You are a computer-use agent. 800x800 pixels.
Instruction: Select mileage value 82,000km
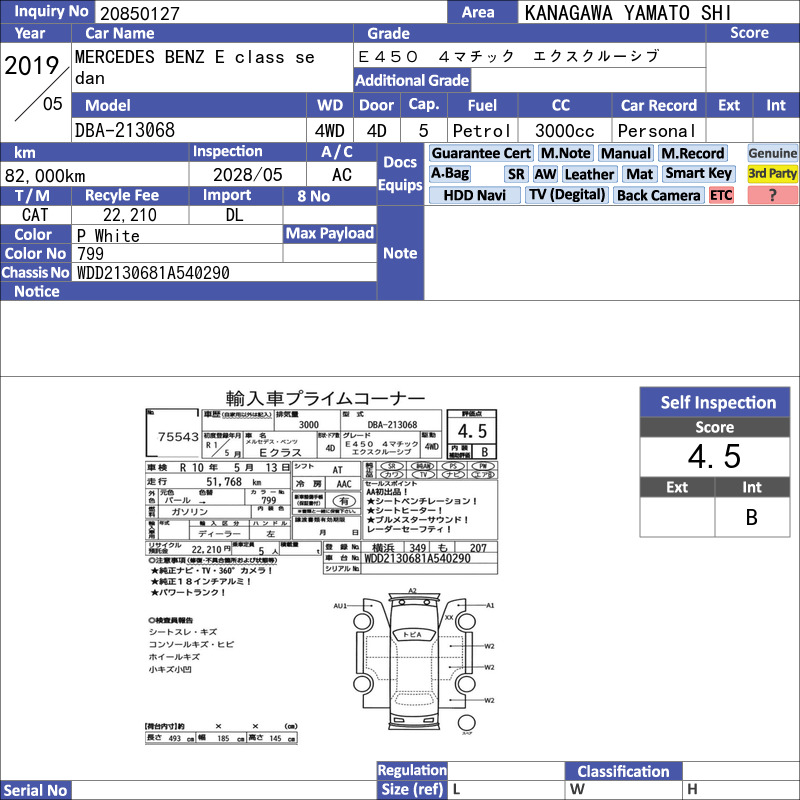45,176
